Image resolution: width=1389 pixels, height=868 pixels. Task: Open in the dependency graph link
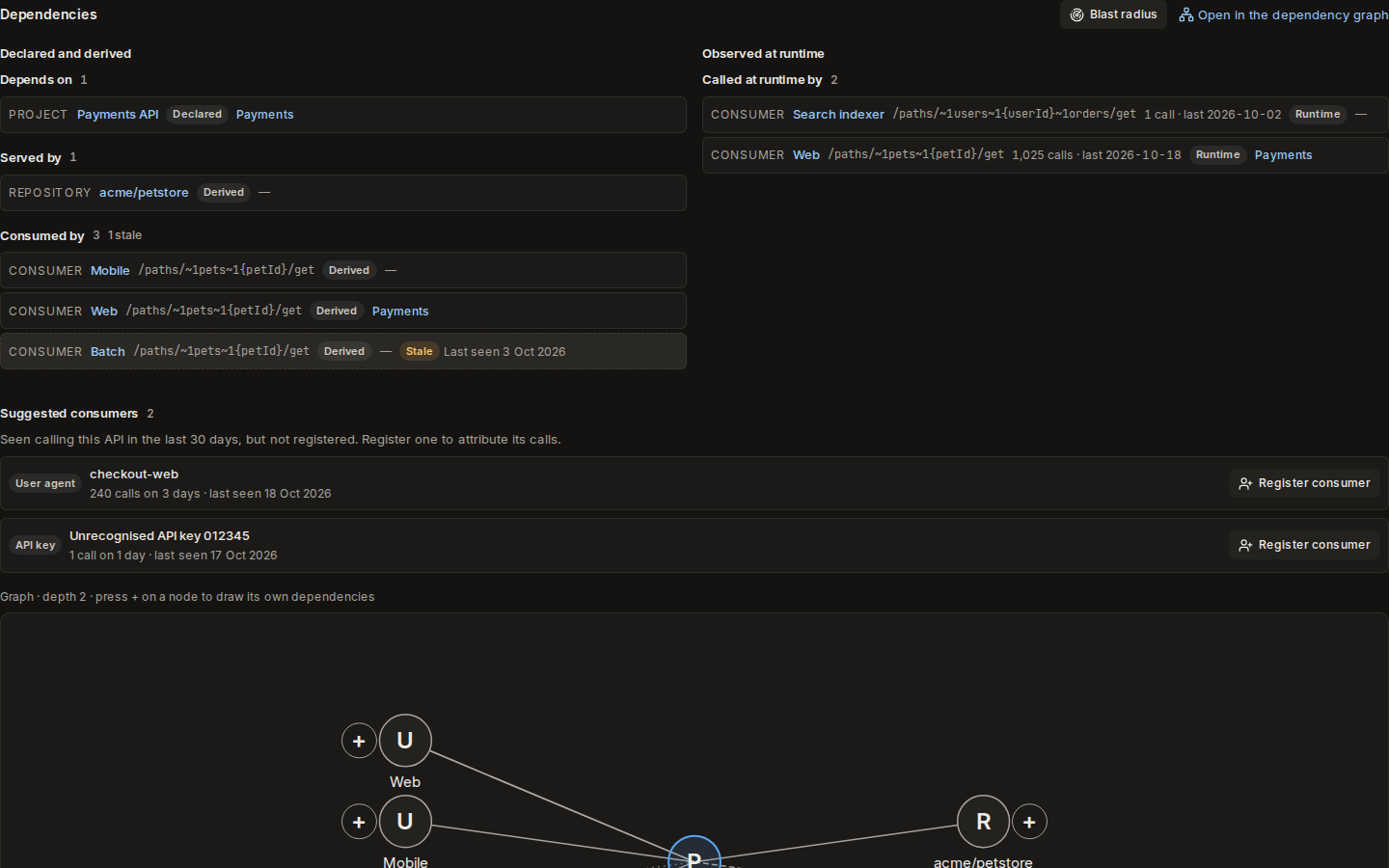(1284, 14)
